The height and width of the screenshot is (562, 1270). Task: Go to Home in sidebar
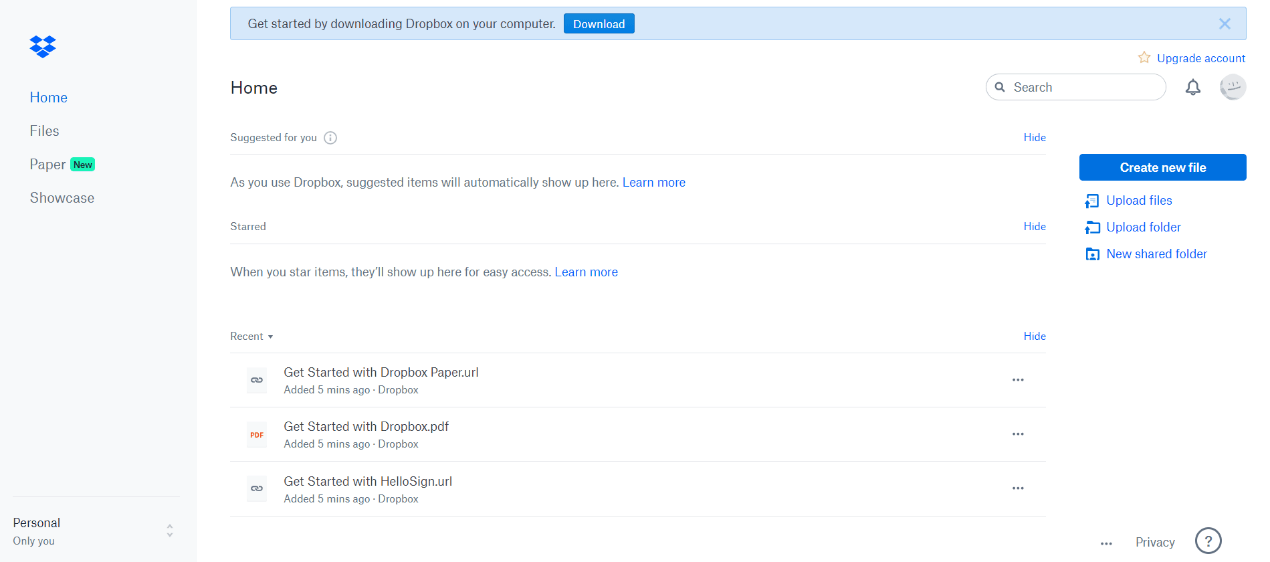click(x=49, y=98)
